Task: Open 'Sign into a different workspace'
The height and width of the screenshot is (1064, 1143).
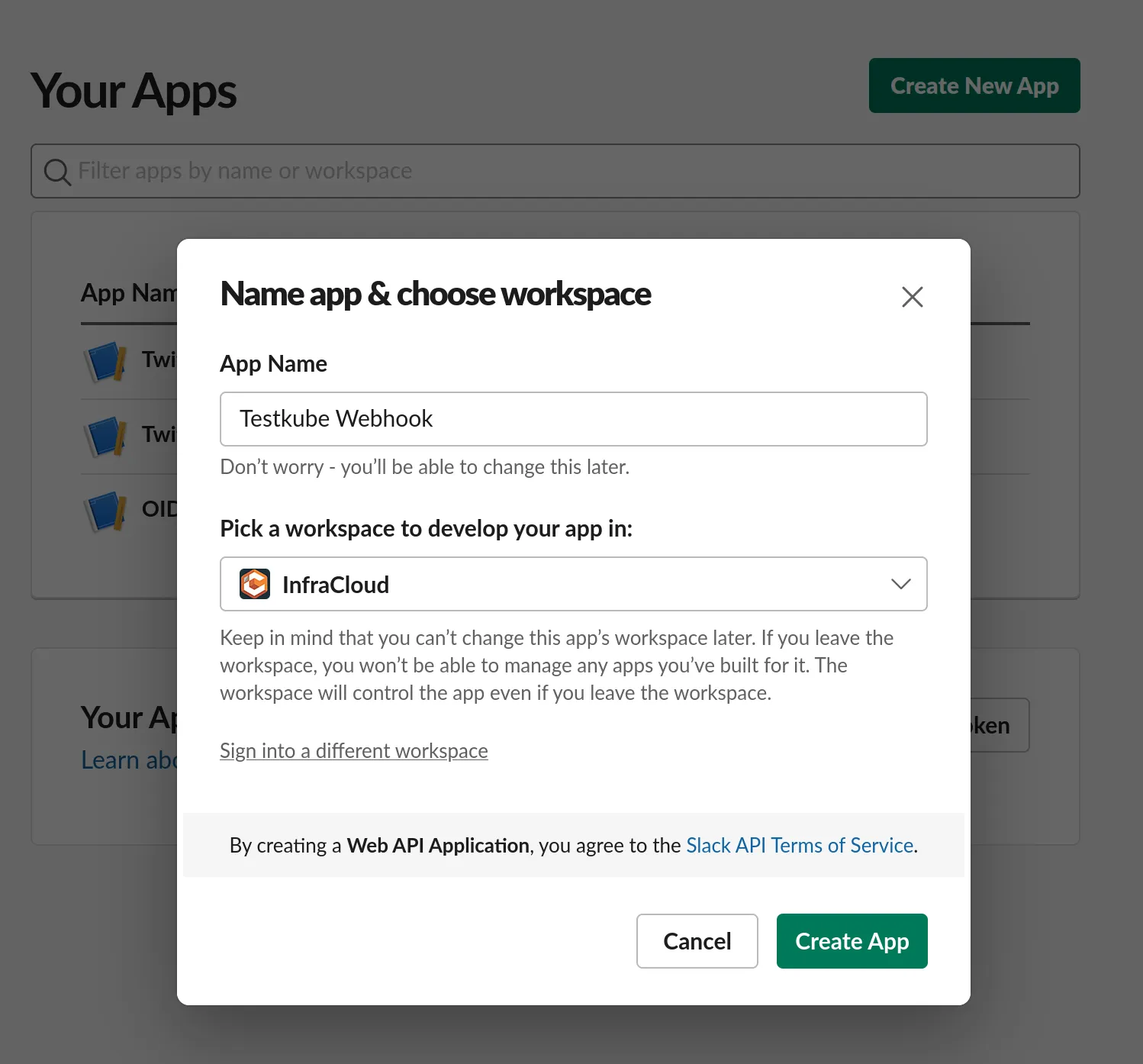Action: [x=353, y=750]
